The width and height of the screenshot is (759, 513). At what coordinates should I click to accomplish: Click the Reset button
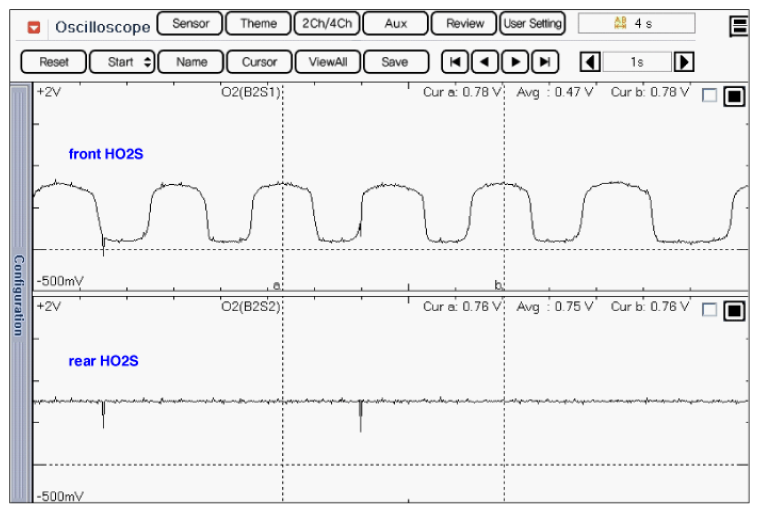coord(54,62)
